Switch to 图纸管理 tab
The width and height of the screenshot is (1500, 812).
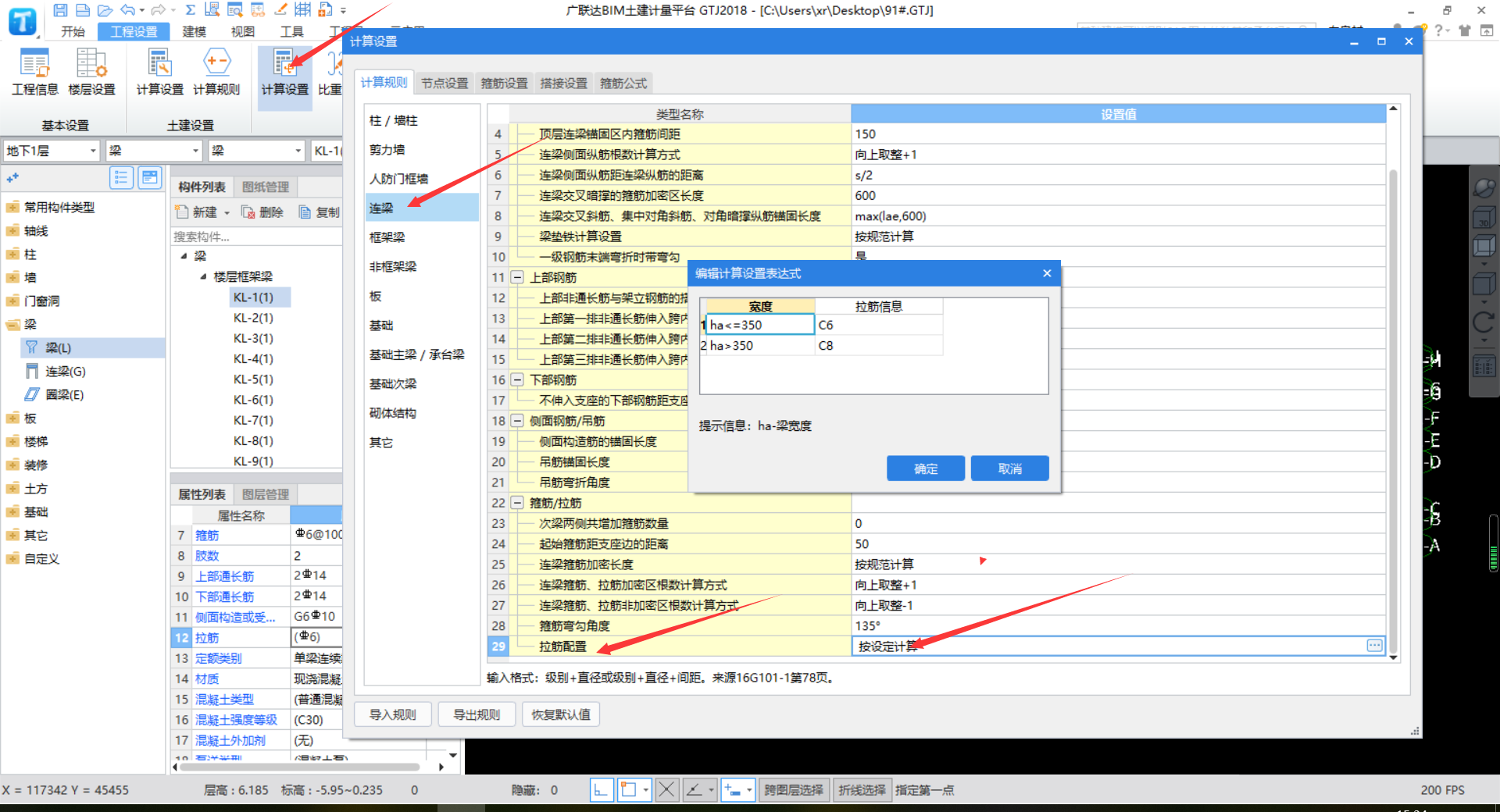[x=266, y=187]
